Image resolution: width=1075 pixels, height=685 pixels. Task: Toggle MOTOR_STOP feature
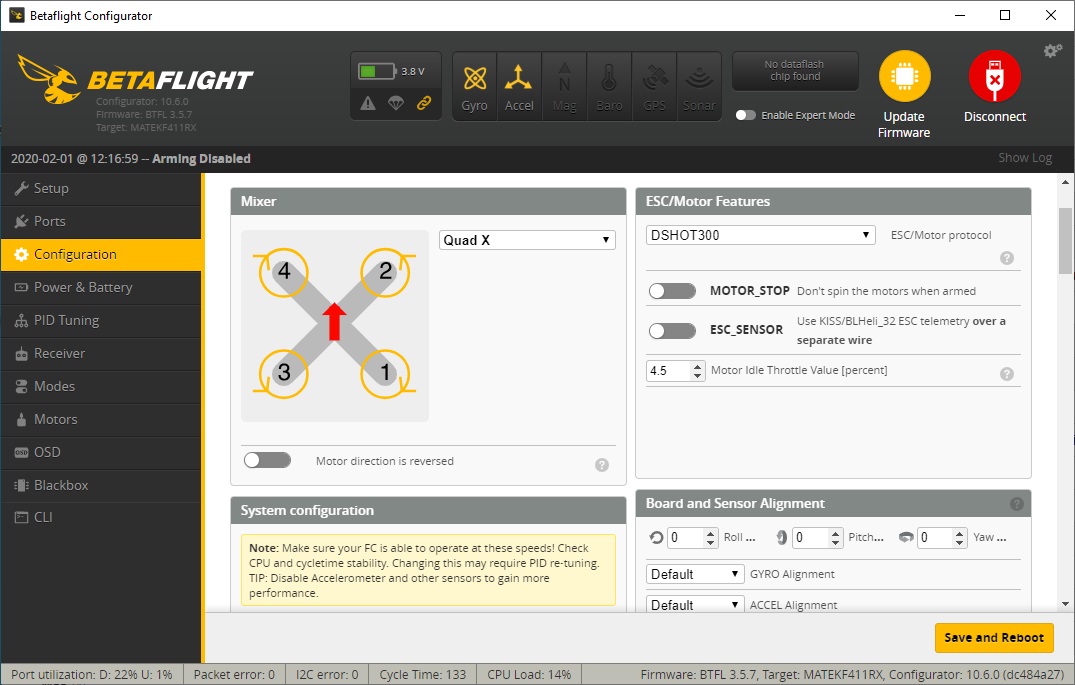pos(673,291)
